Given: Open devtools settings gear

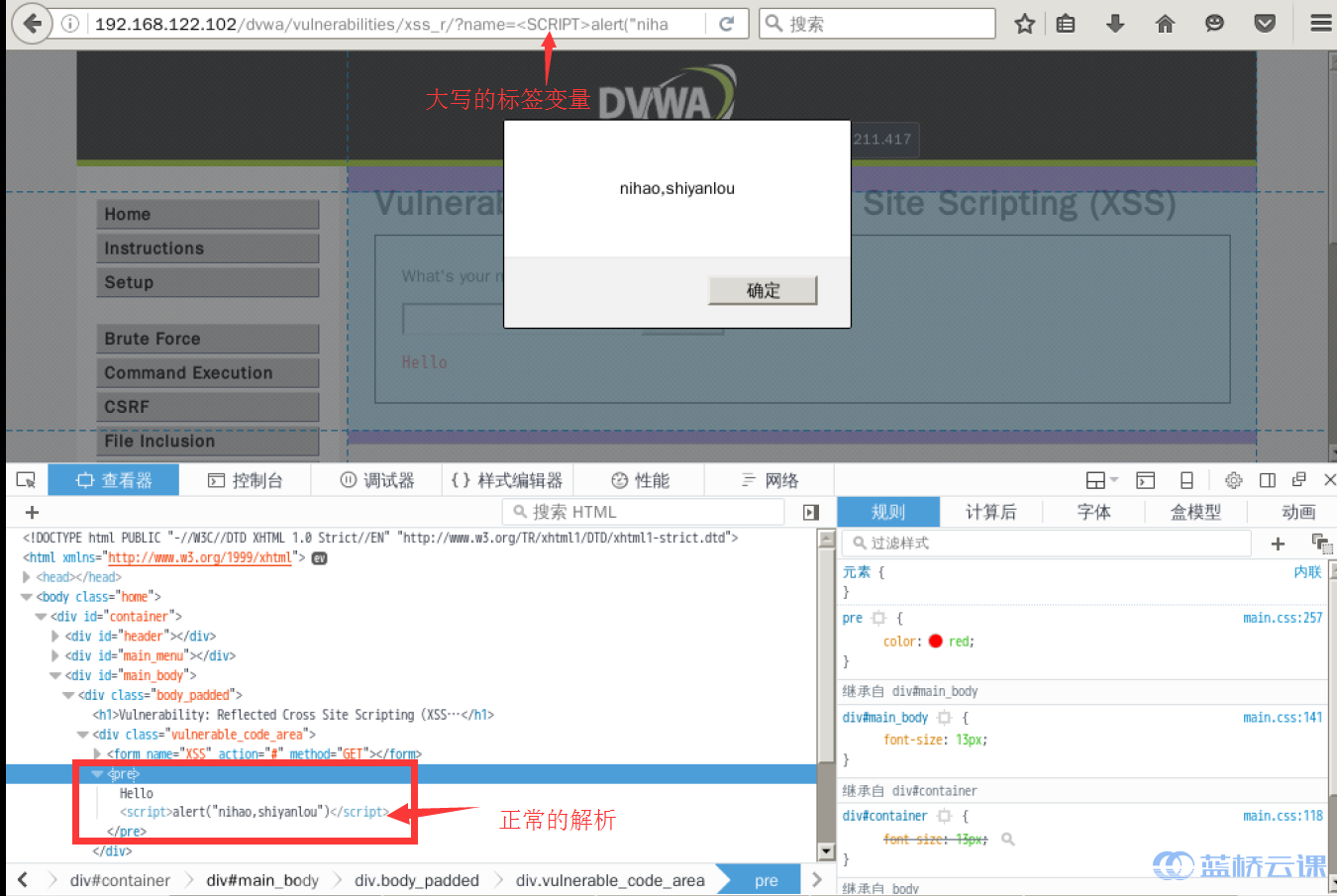Looking at the screenshot, I should (x=1233, y=480).
